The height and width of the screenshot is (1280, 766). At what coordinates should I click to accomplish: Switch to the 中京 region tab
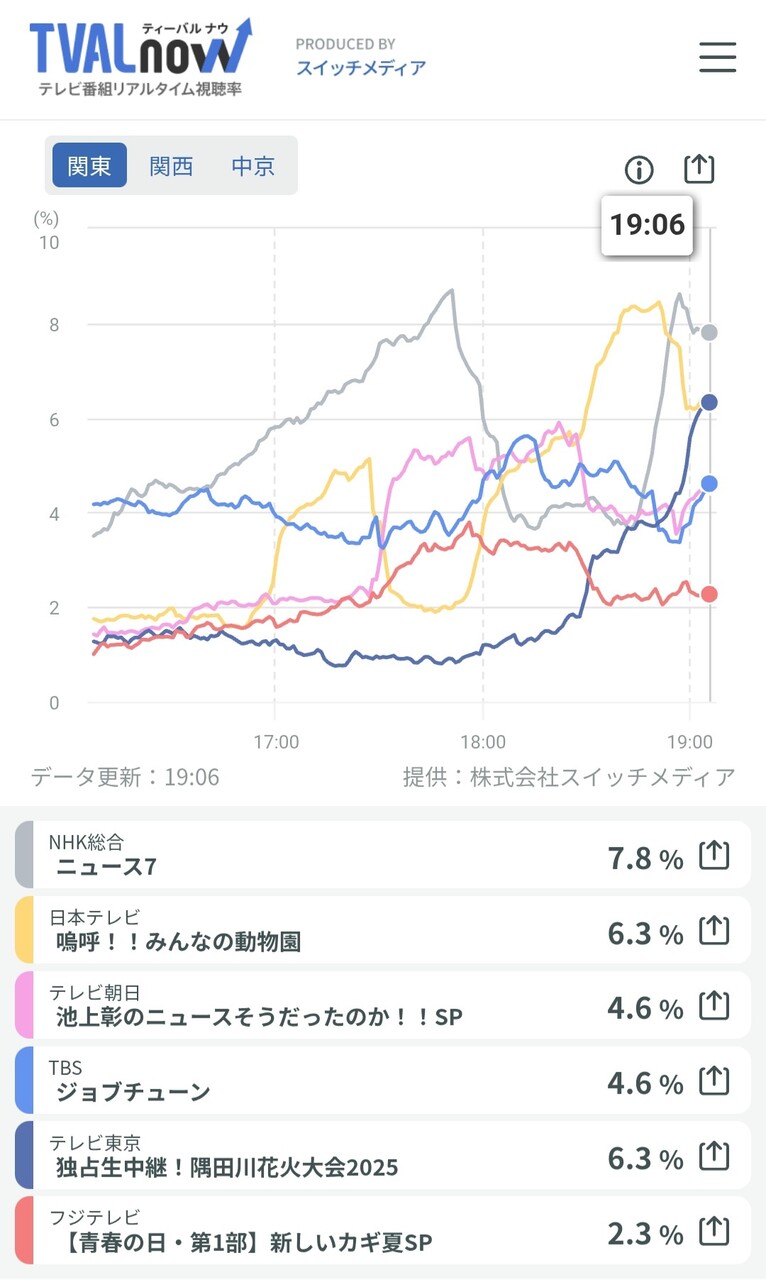[x=253, y=166]
